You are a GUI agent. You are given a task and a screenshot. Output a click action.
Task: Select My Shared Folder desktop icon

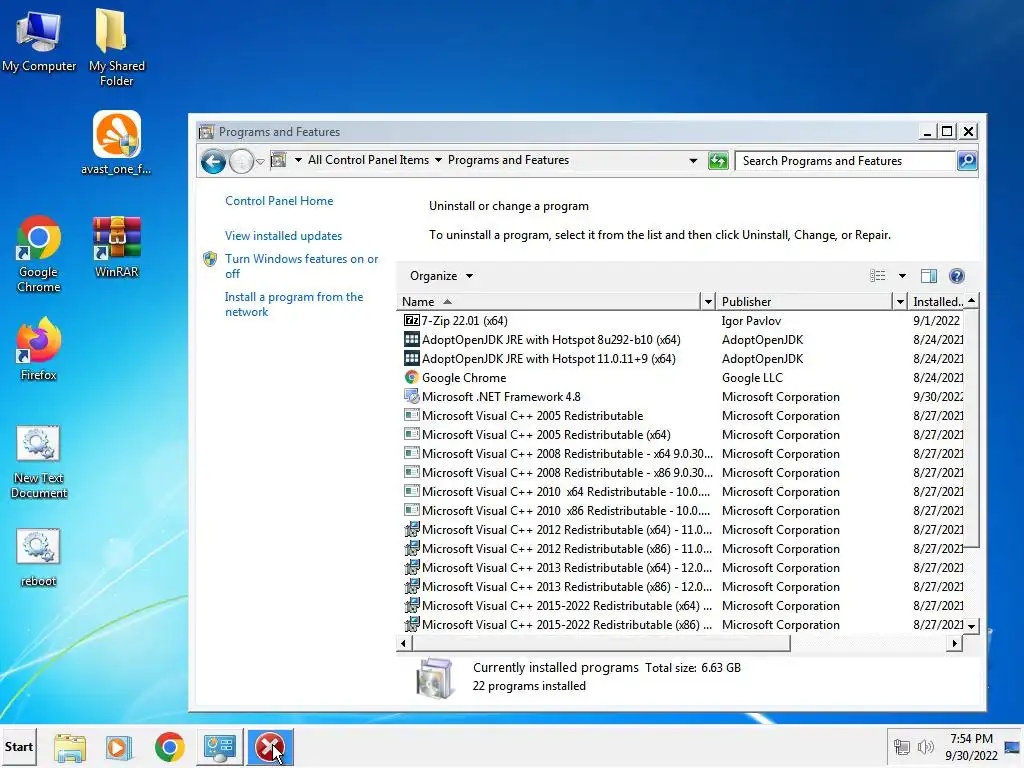click(116, 46)
